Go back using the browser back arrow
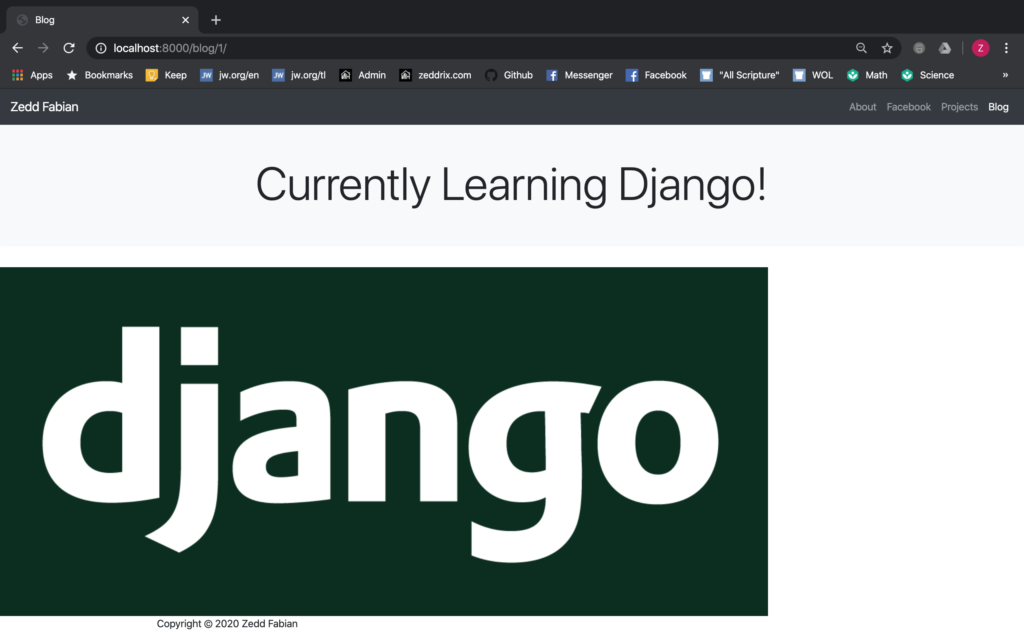This screenshot has width=1024, height=640. [x=18, y=48]
